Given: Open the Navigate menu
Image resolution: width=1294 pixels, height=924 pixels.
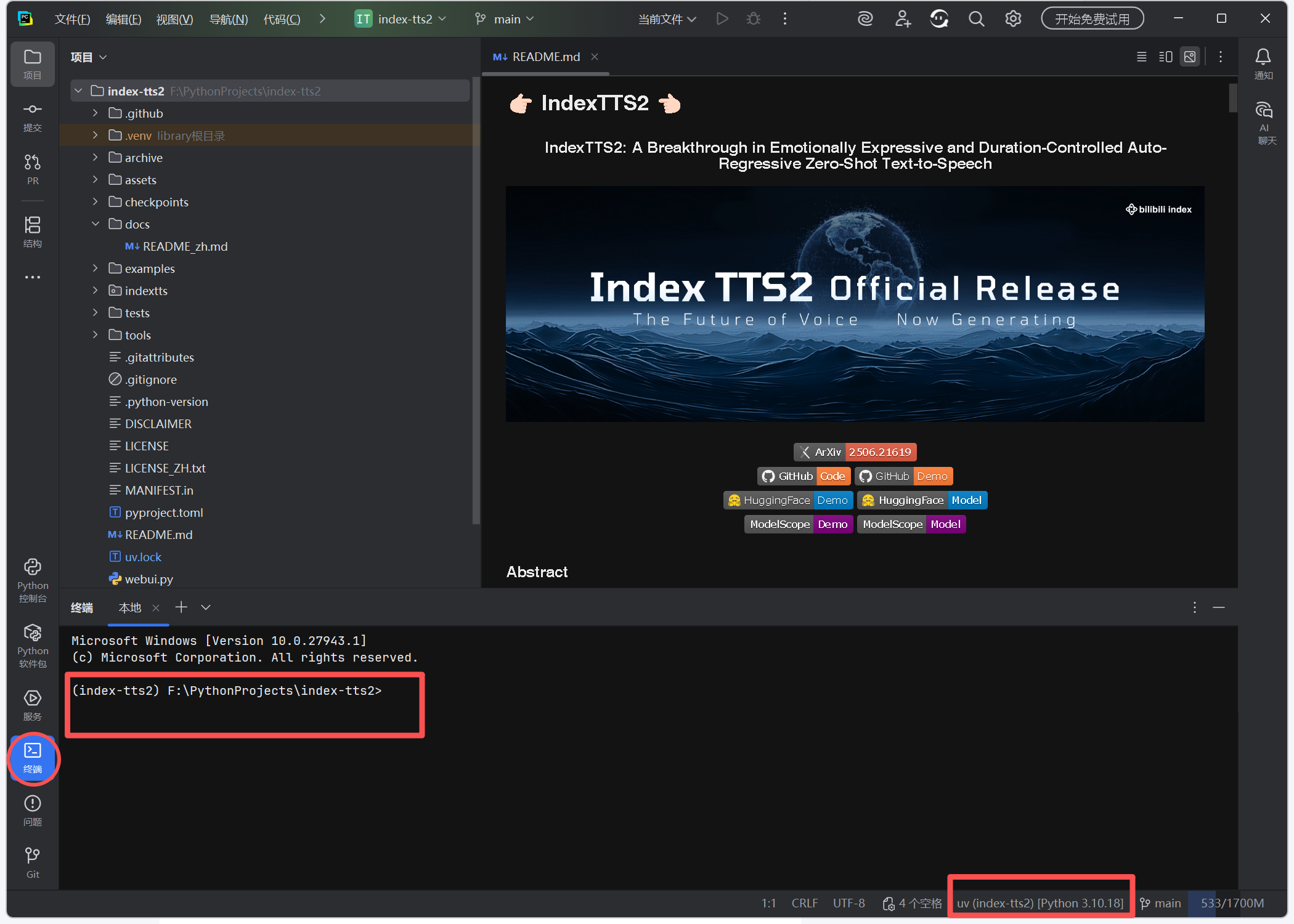Looking at the screenshot, I should (x=229, y=19).
